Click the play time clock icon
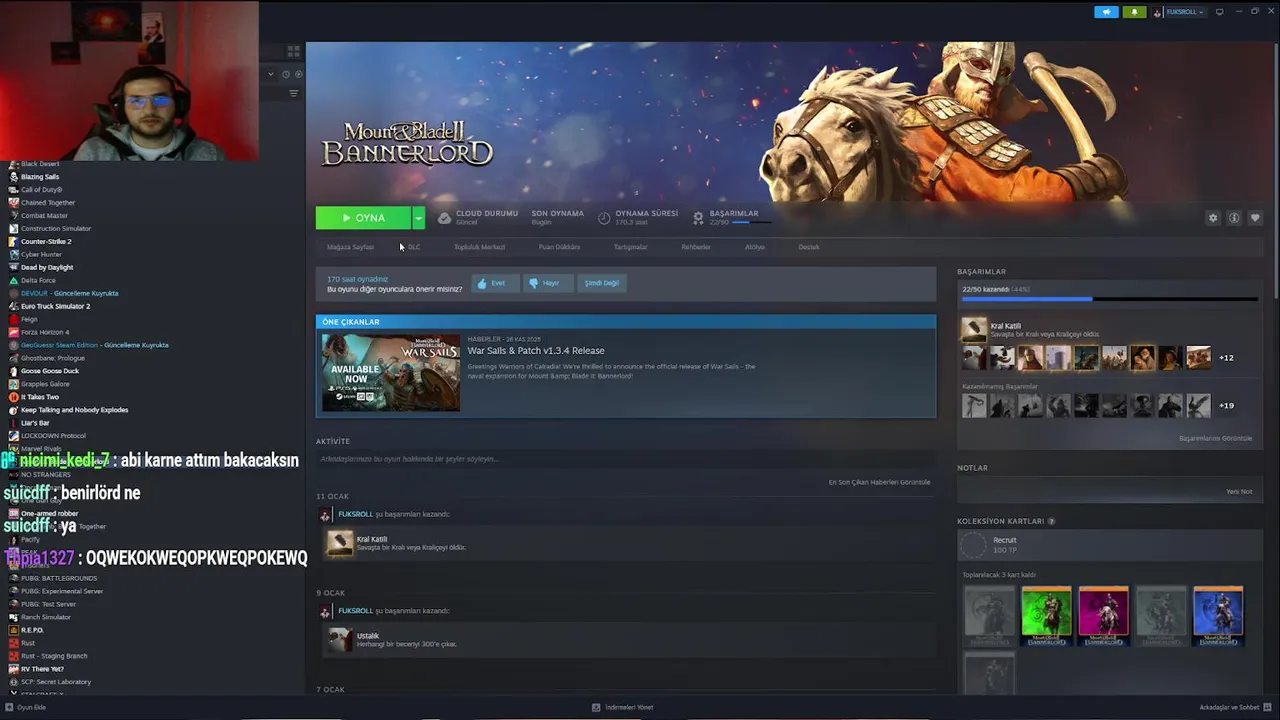Viewport: 1280px width, 720px height. click(604, 217)
